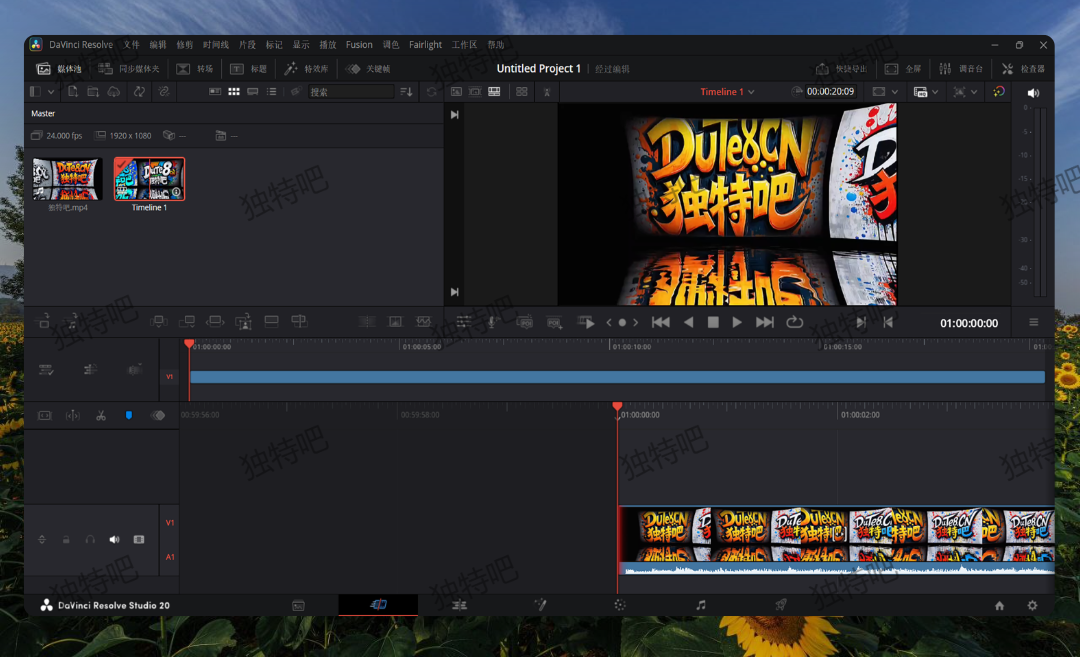Switch media pool to thumbnail grid view
Viewport: 1080px width, 657px height.
point(234,92)
